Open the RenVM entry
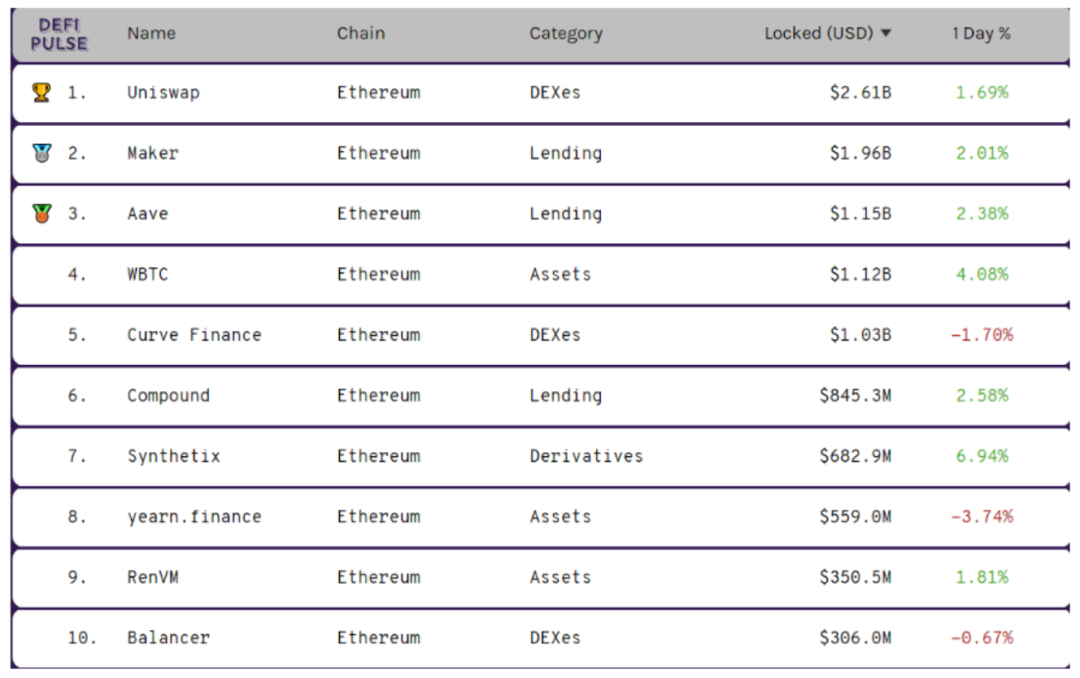Screen dimensions: 1080x678 152,577
